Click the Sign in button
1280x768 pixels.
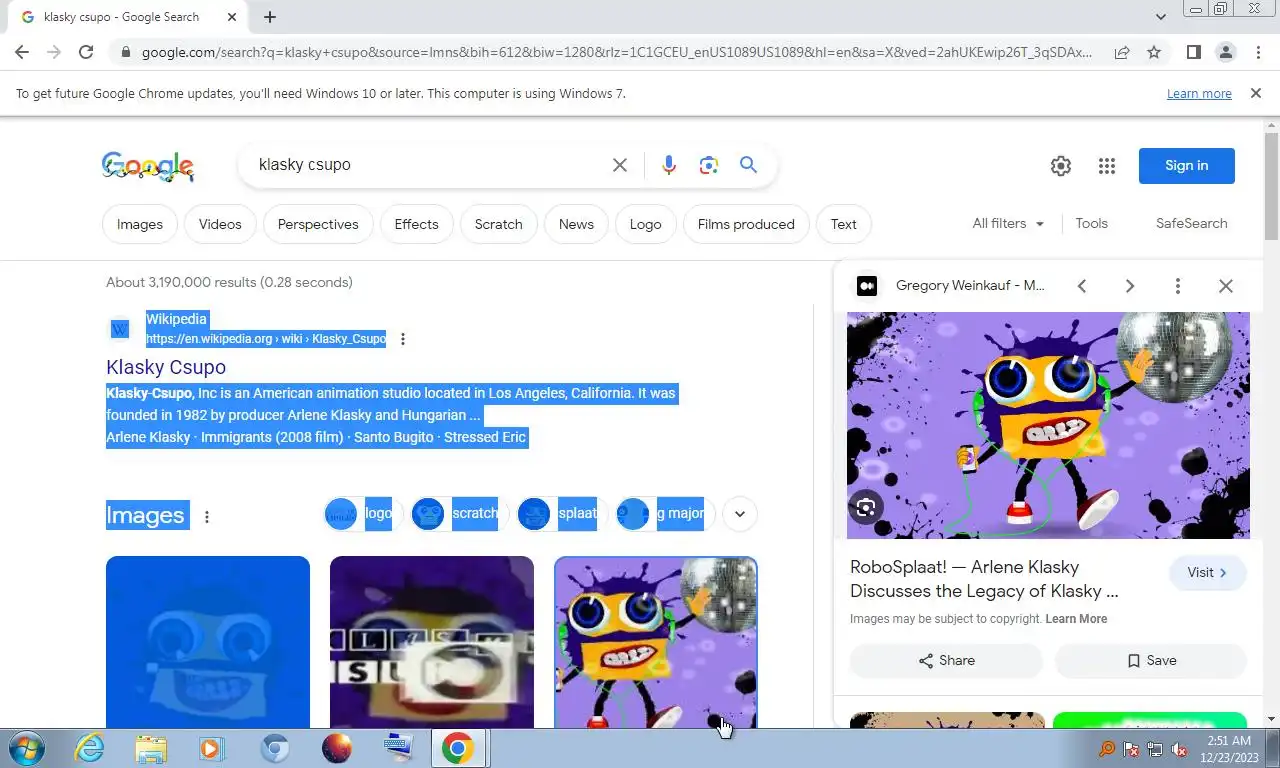point(1187,166)
